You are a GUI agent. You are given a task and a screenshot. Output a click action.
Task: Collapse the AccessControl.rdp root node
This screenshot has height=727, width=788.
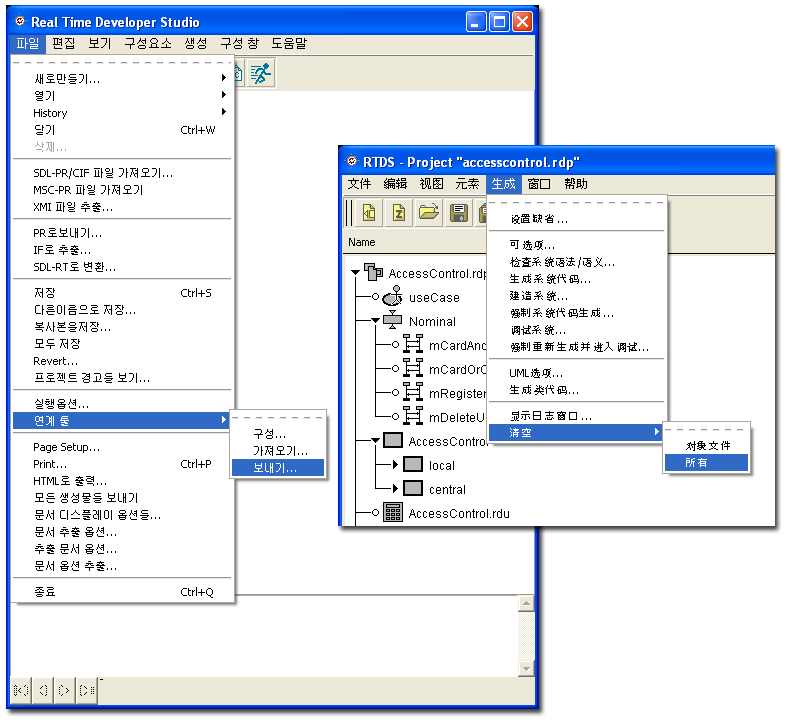[357, 273]
